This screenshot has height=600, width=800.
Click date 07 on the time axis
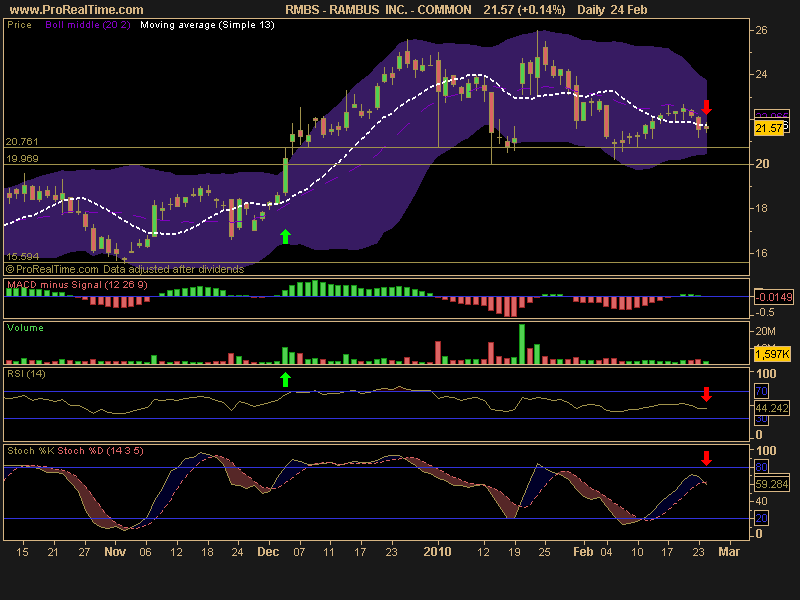(x=299, y=552)
